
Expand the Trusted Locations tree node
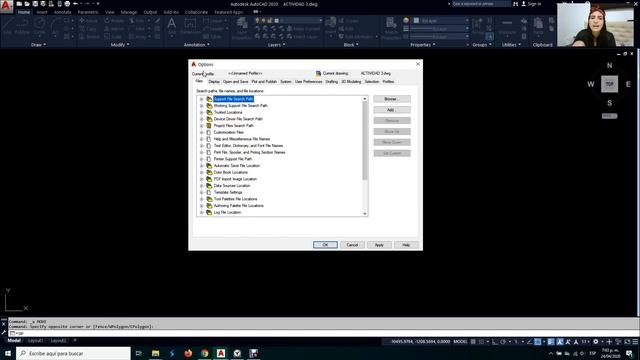(201, 112)
